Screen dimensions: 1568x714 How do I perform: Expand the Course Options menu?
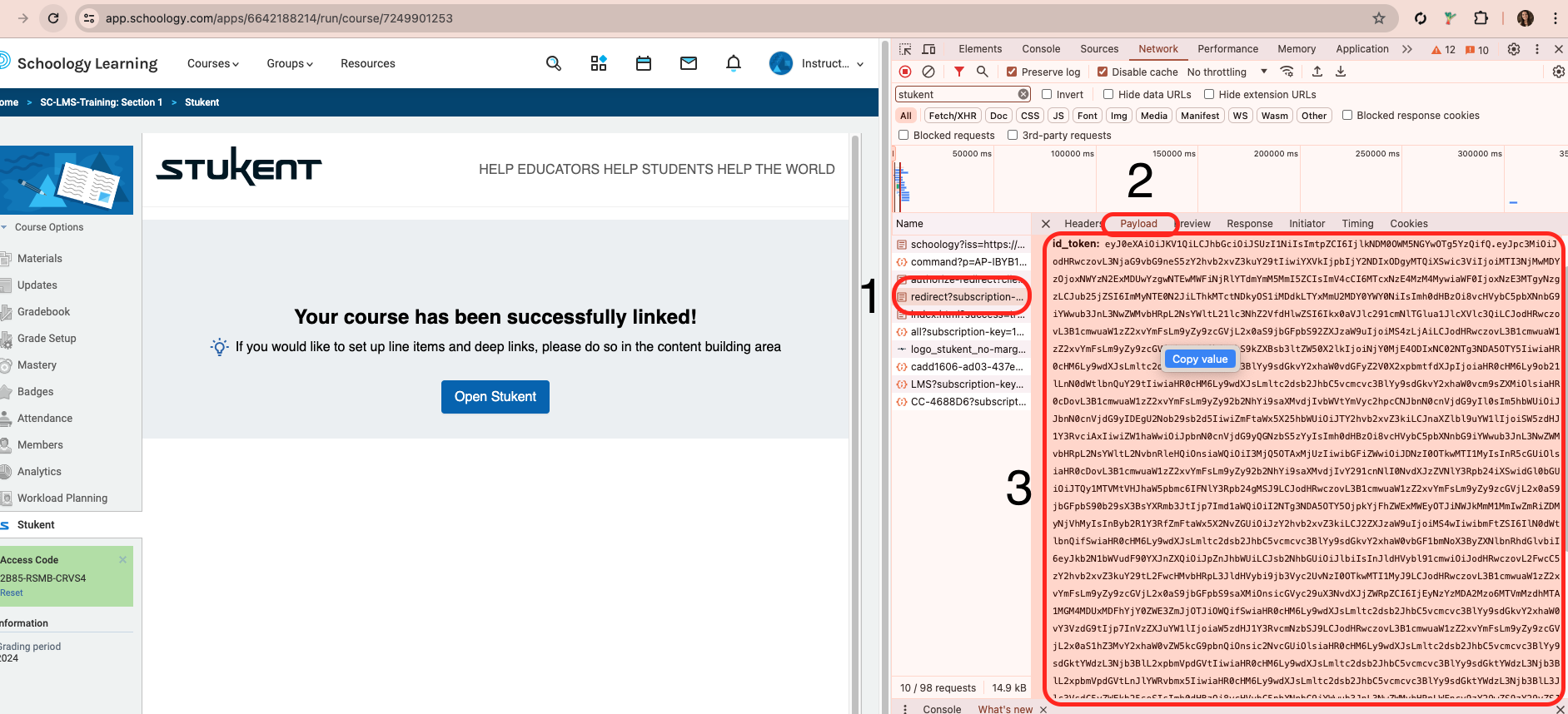[42, 227]
